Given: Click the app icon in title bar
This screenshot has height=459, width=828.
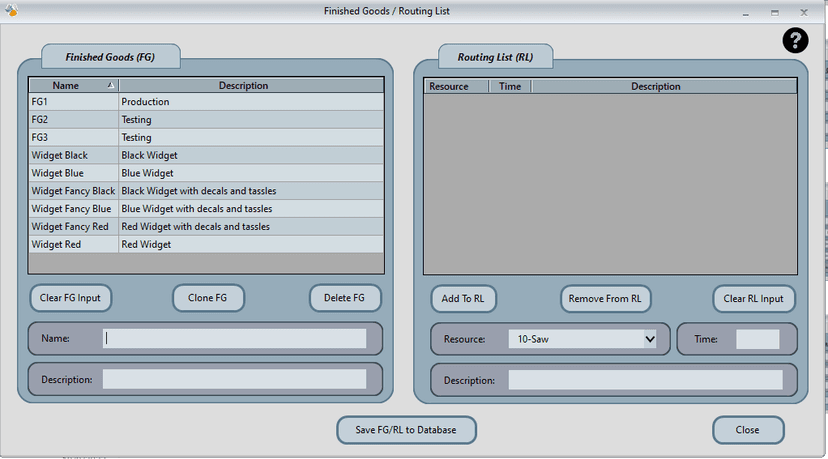Looking at the screenshot, I should tap(11, 11).
